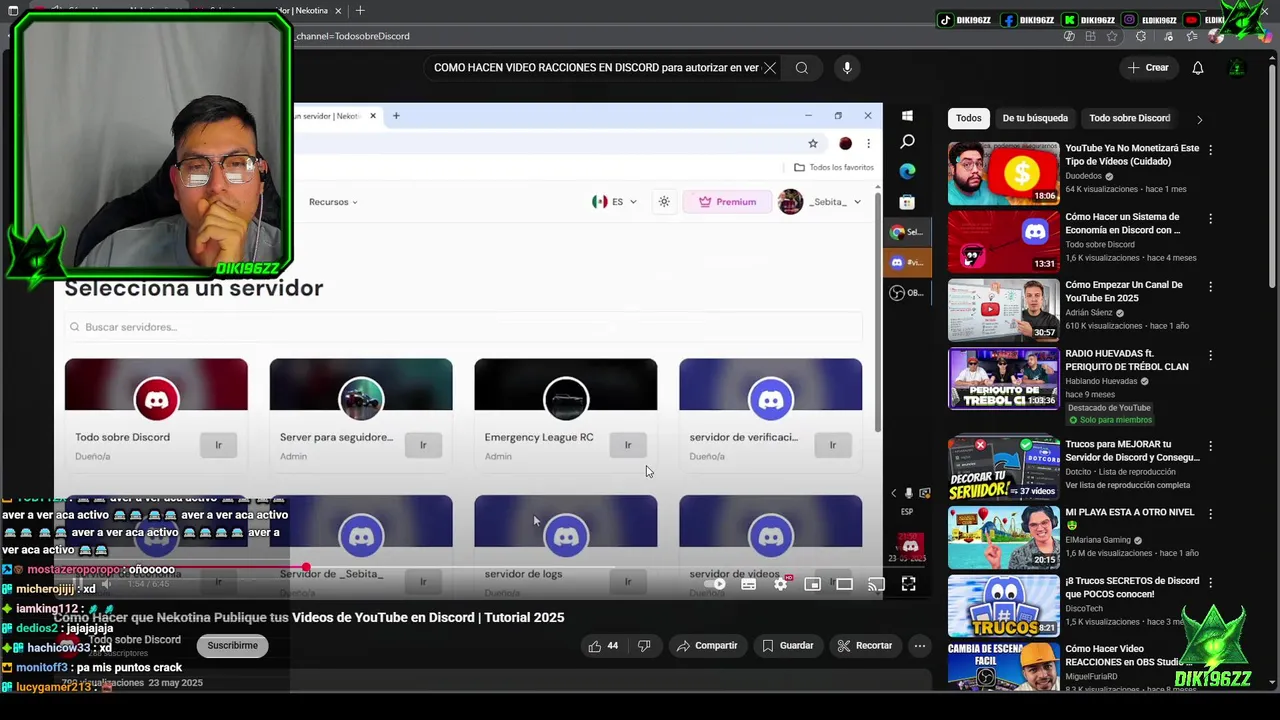The height and width of the screenshot is (720, 1280).
Task: Like the video with 44 likes
Action: [603, 646]
